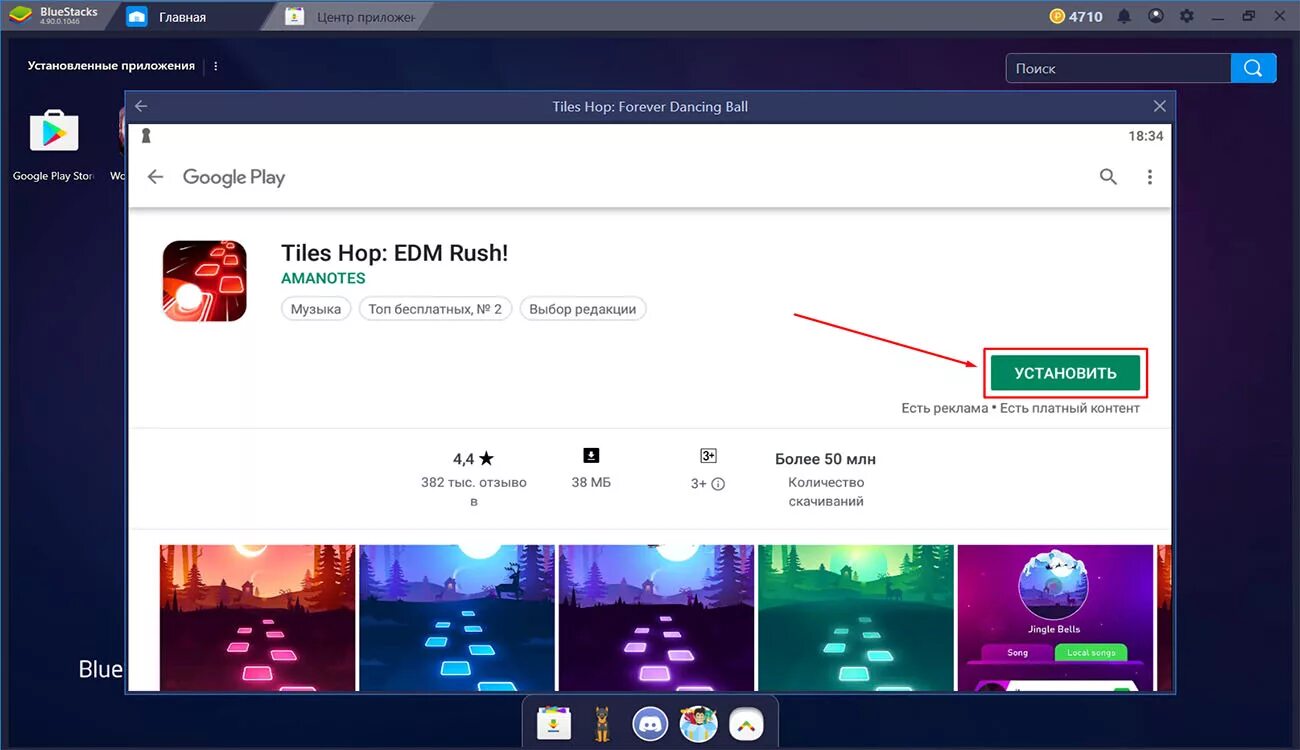
Task: Select the Музыка category chip
Action: point(316,309)
